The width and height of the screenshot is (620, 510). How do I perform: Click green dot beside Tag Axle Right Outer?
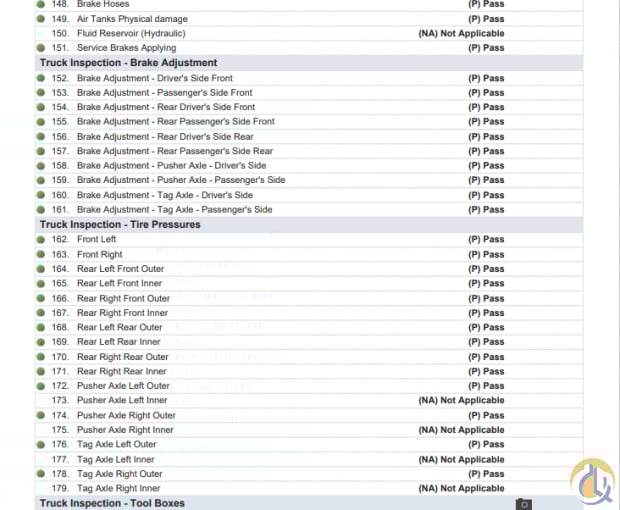click(41, 474)
